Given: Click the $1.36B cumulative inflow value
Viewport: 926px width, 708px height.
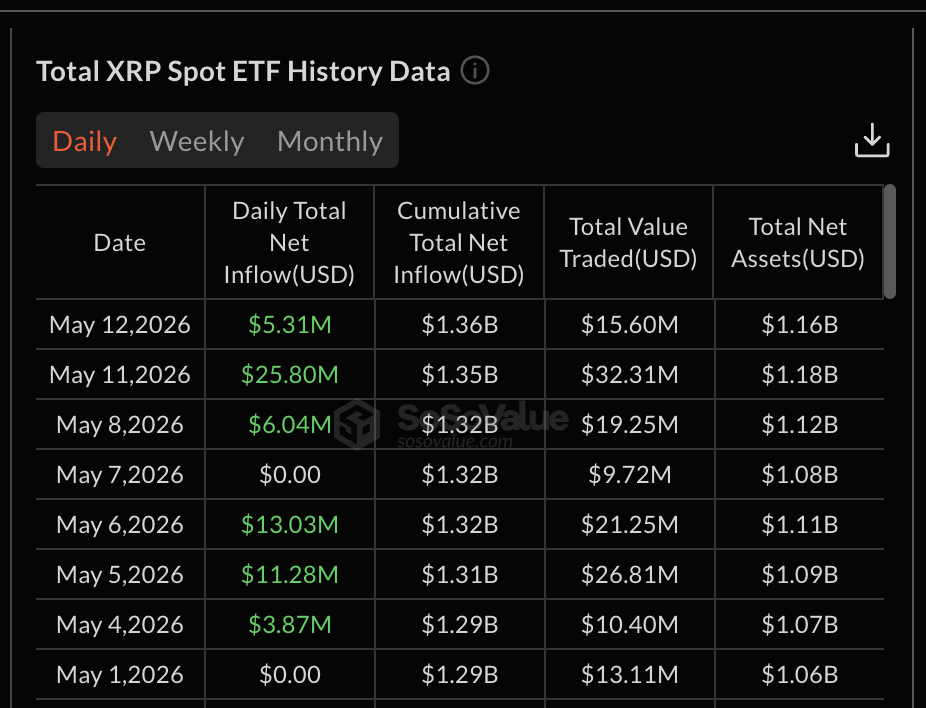Looking at the screenshot, I should point(459,324).
